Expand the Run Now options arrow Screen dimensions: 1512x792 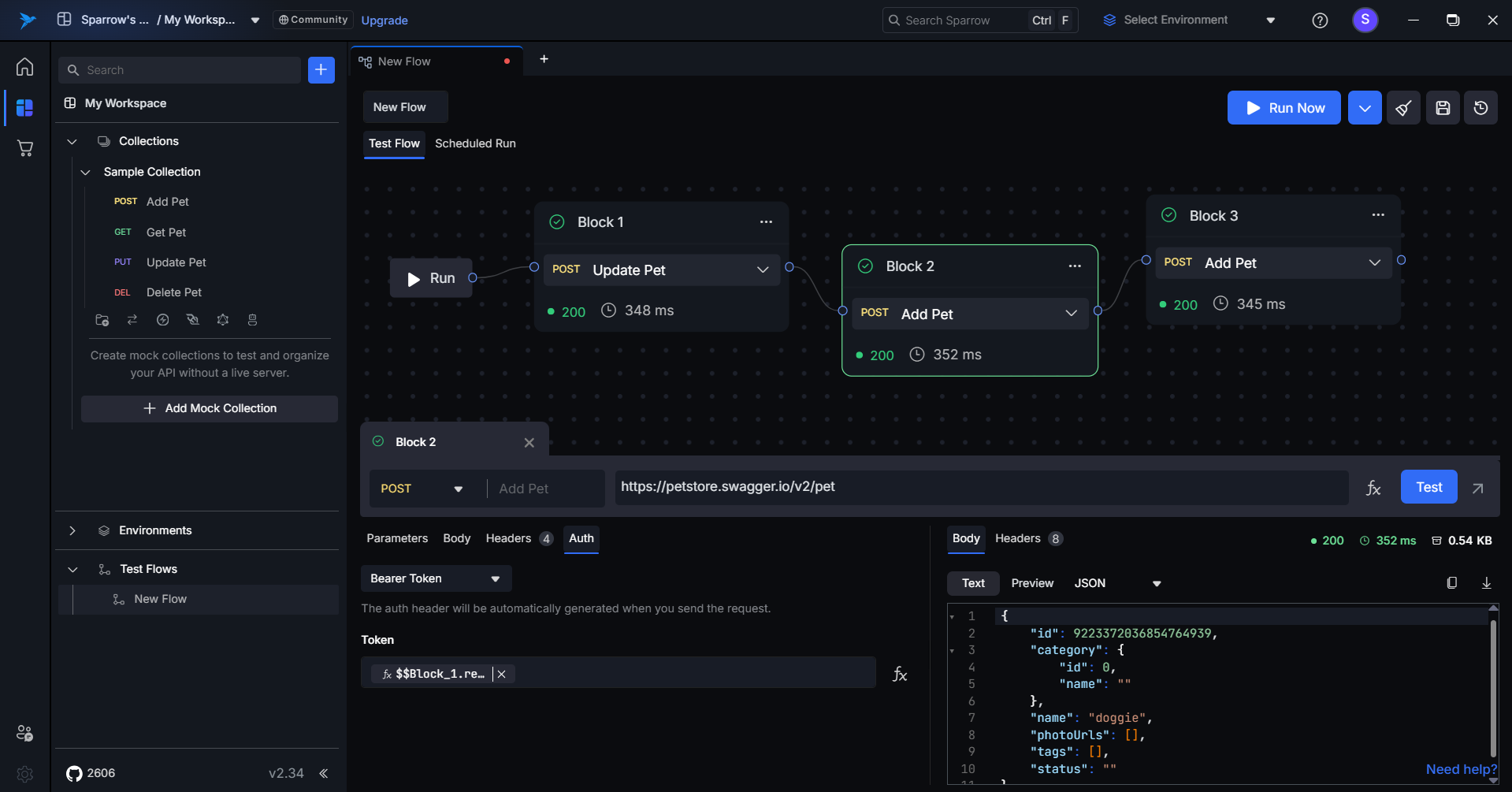click(1364, 108)
